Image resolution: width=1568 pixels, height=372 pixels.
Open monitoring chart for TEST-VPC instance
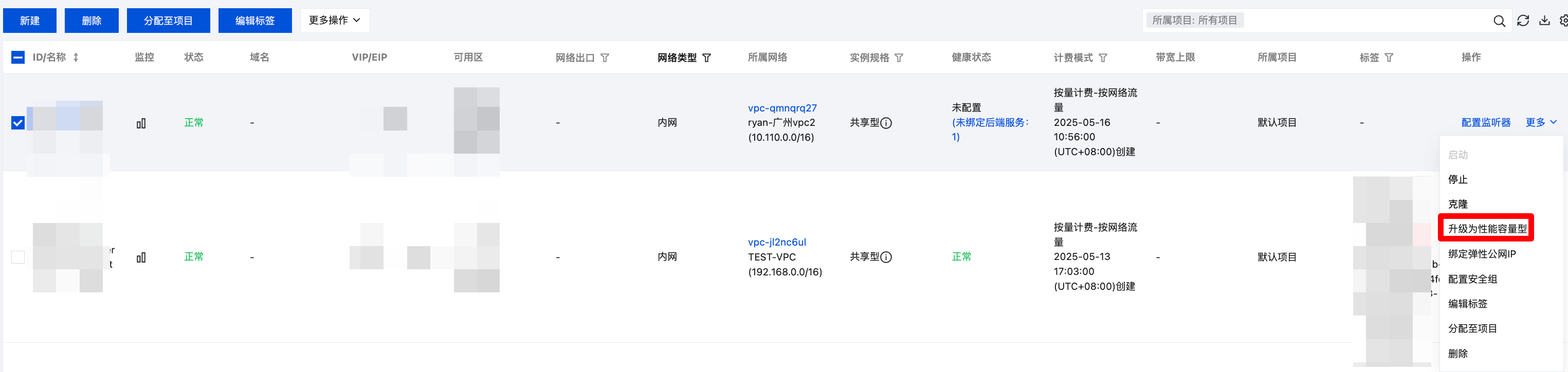click(141, 257)
